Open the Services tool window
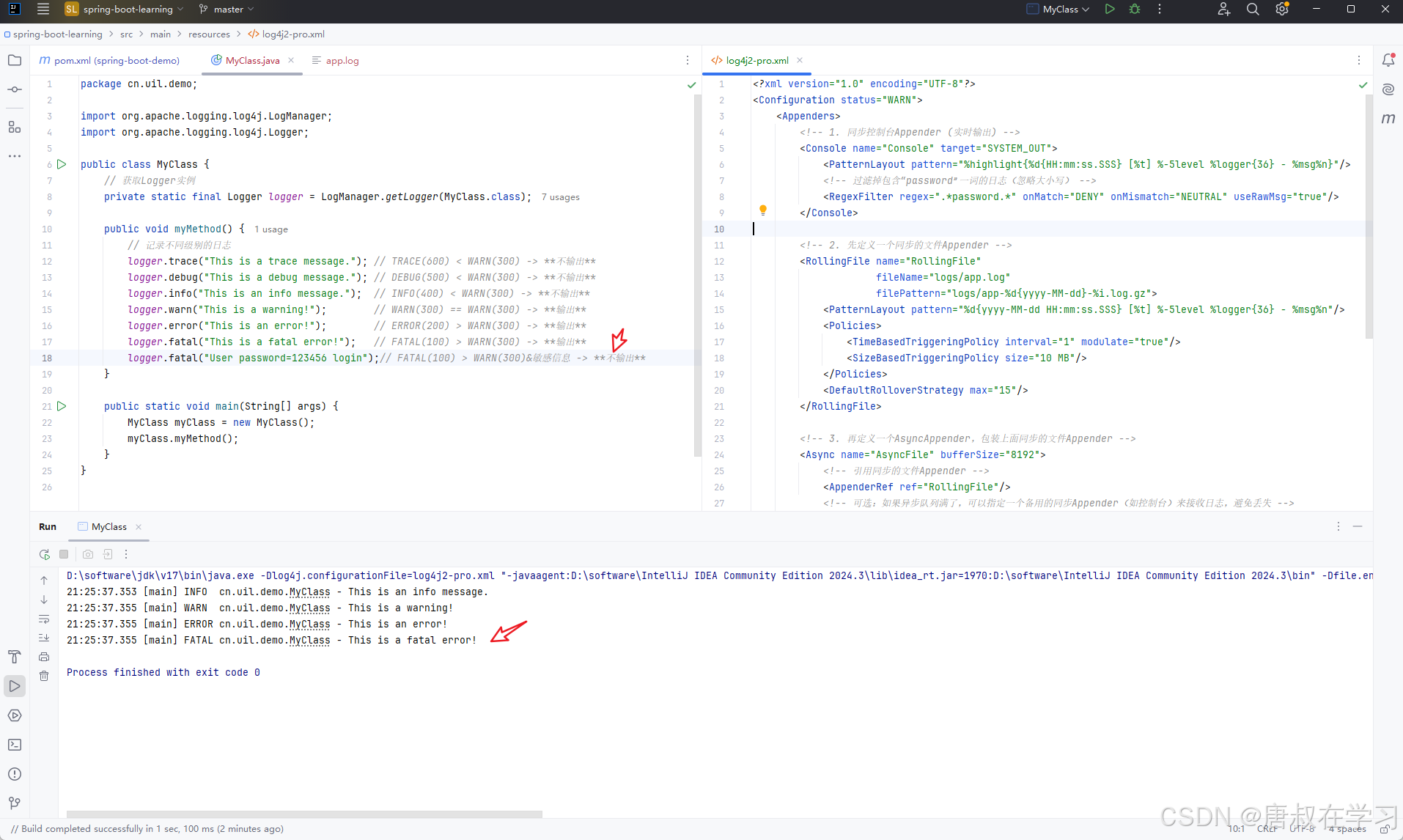Image resolution: width=1403 pixels, height=840 pixels. point(15,715)
